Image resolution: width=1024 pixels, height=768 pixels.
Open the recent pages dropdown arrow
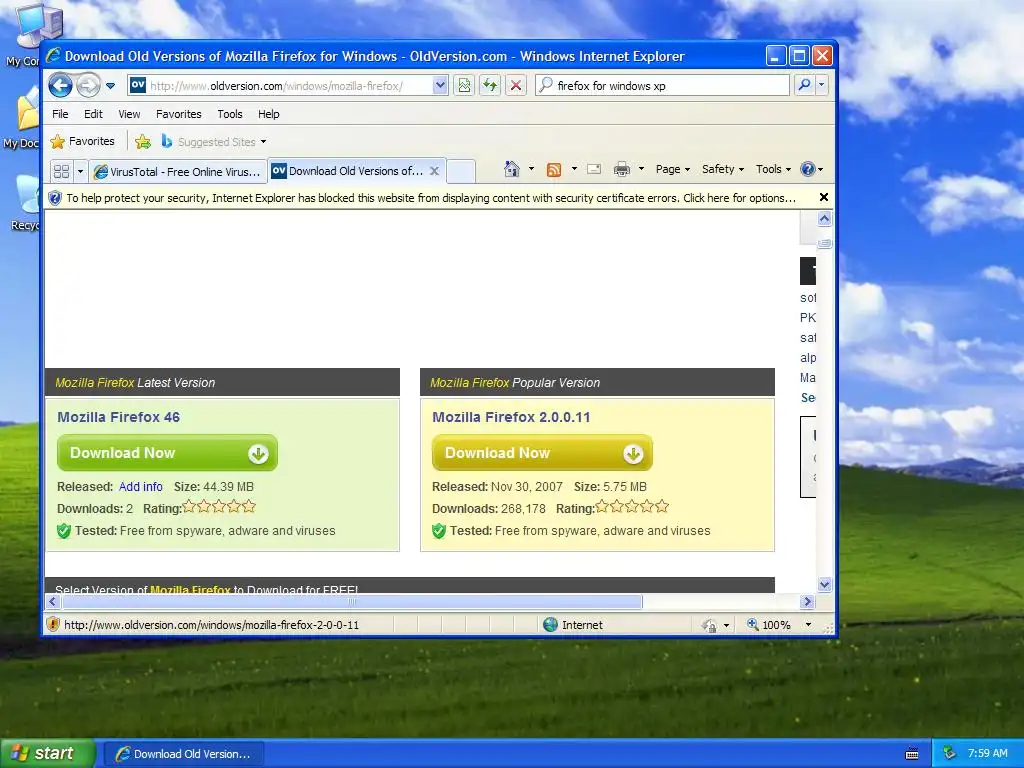tap(110, 86)
